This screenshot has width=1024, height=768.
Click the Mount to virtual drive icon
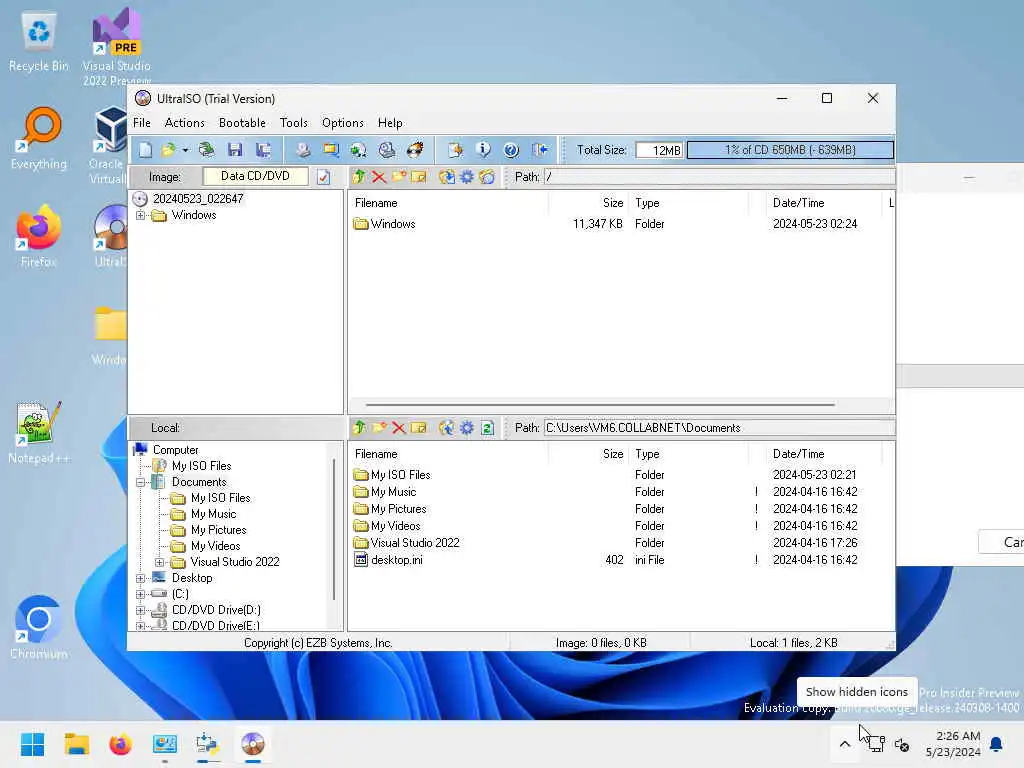click(x=387, y=150)
